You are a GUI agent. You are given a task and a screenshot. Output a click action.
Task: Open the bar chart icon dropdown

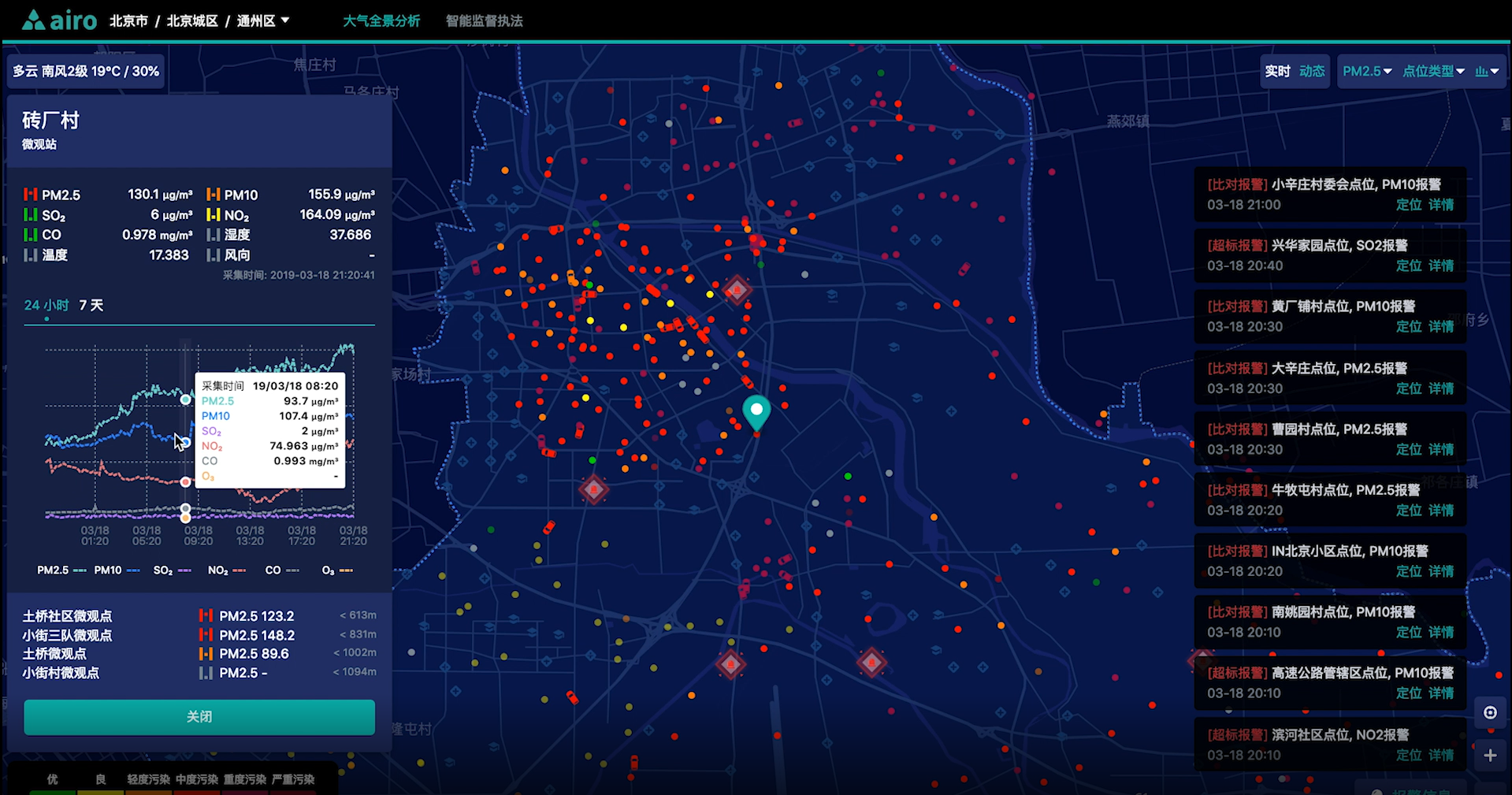coord(1487,71)
